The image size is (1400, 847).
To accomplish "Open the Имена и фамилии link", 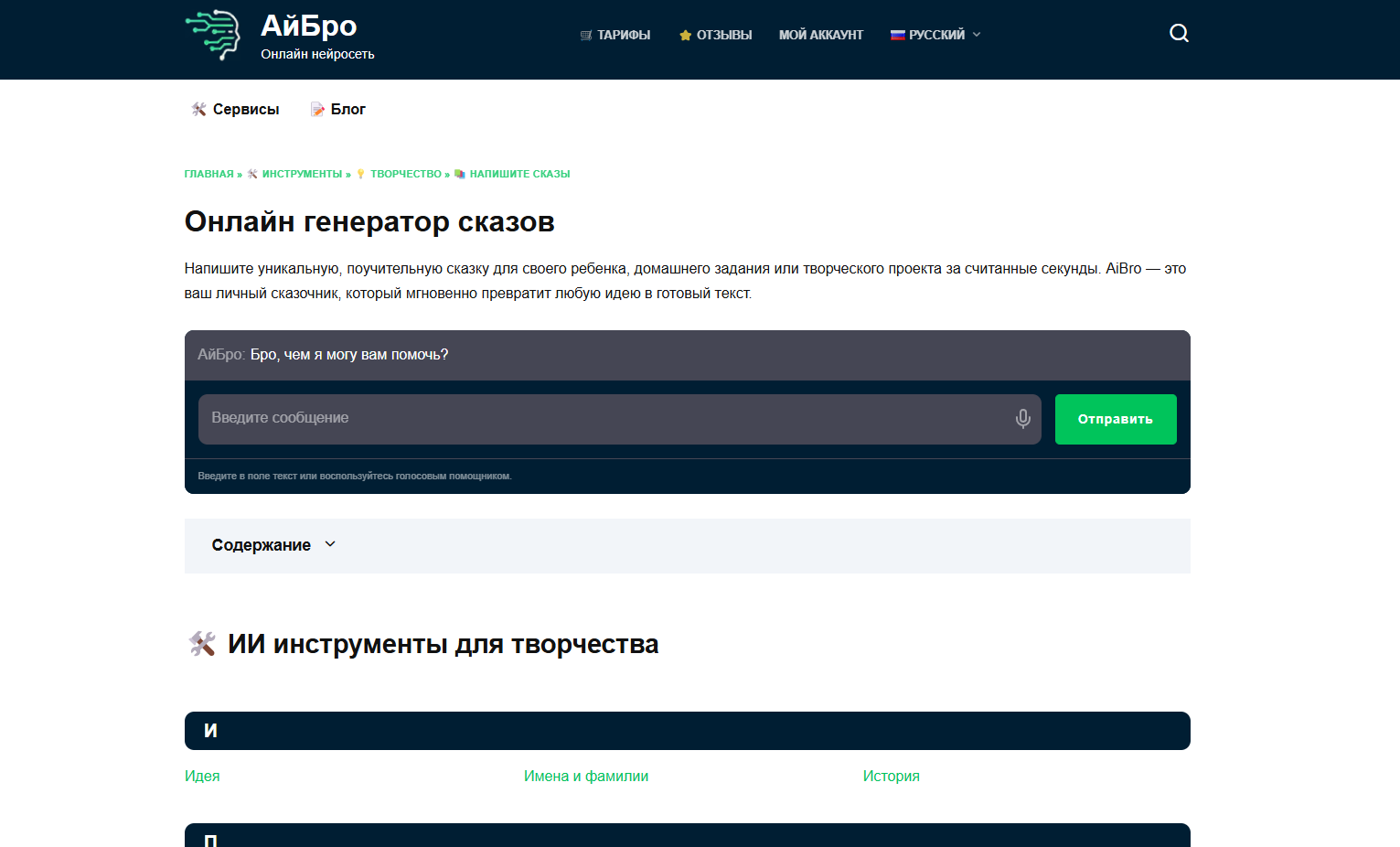I will (x=586, y=776).
